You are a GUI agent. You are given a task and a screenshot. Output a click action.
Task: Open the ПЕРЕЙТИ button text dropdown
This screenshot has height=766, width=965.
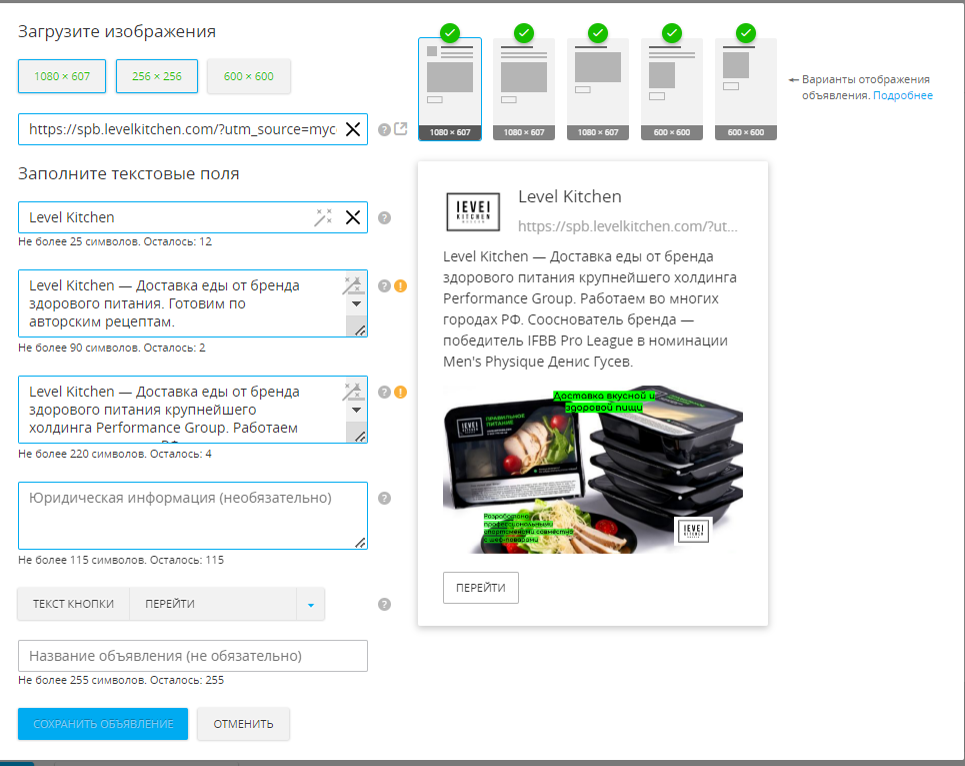coord(310,604)
